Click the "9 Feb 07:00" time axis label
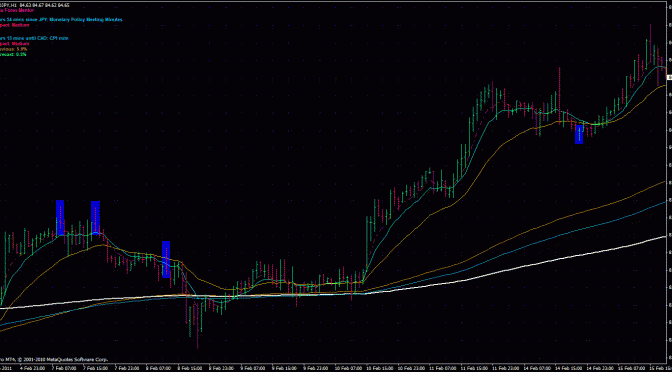 pos(253,368)
